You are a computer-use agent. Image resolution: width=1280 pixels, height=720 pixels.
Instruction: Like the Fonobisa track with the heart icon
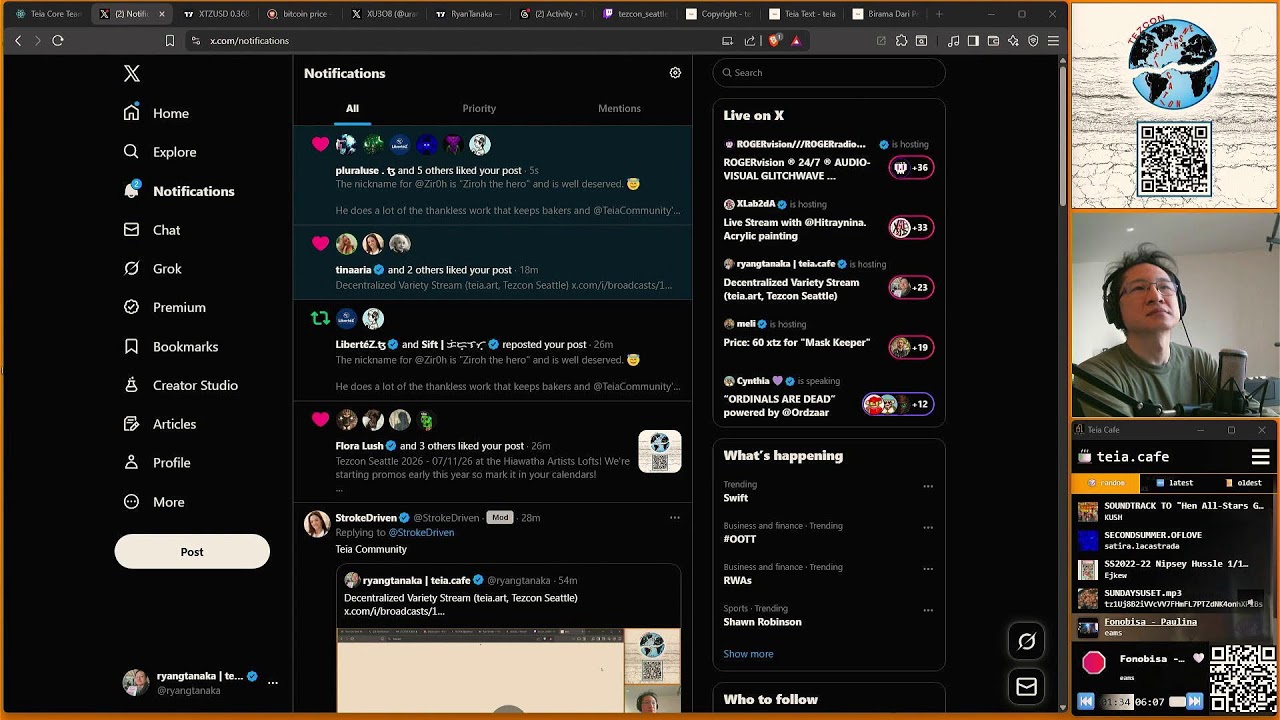1199,659
